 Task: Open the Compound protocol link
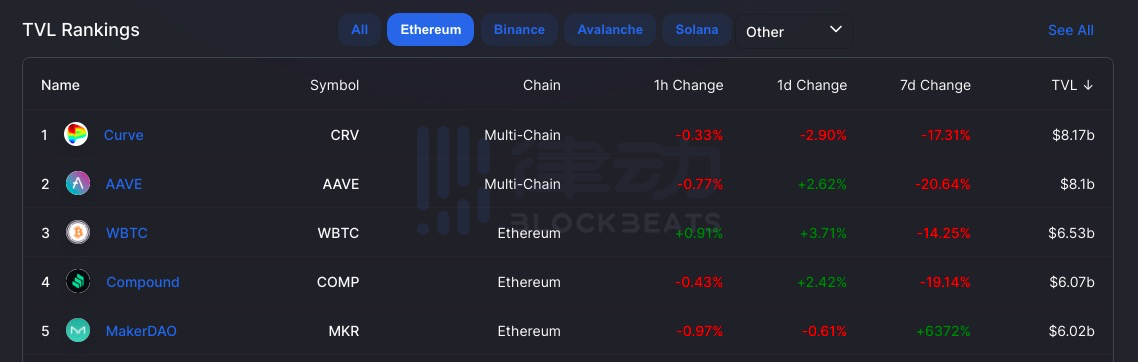coord(143,281)
